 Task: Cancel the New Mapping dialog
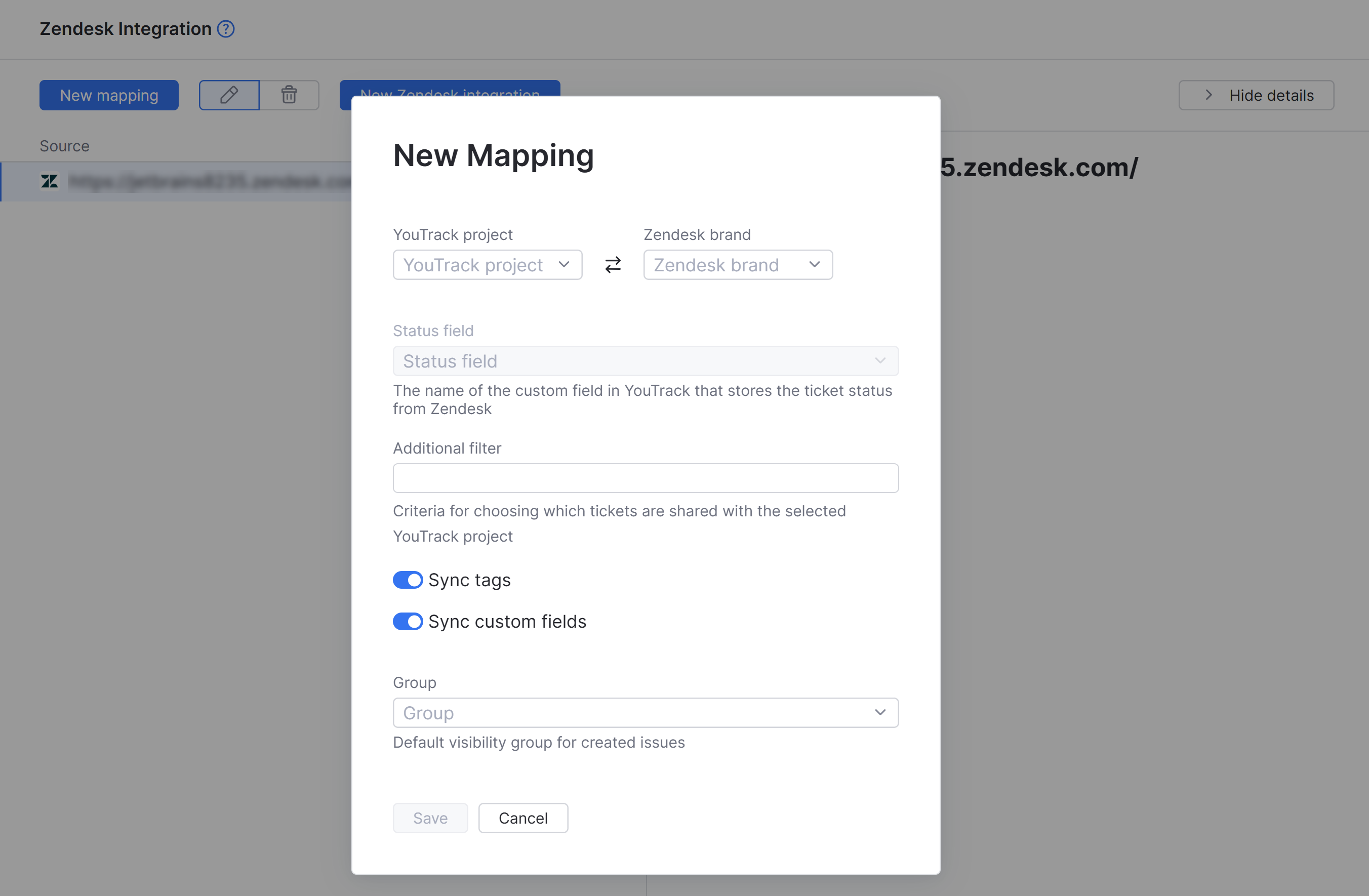pyautogui.click(x=523, y=817)
